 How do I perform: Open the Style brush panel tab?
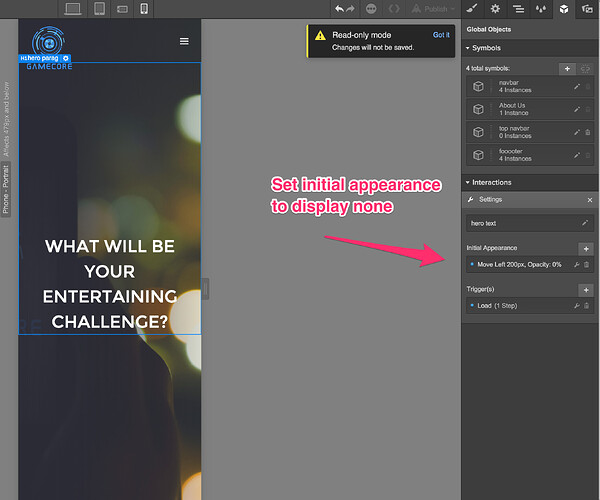[472, 8]
